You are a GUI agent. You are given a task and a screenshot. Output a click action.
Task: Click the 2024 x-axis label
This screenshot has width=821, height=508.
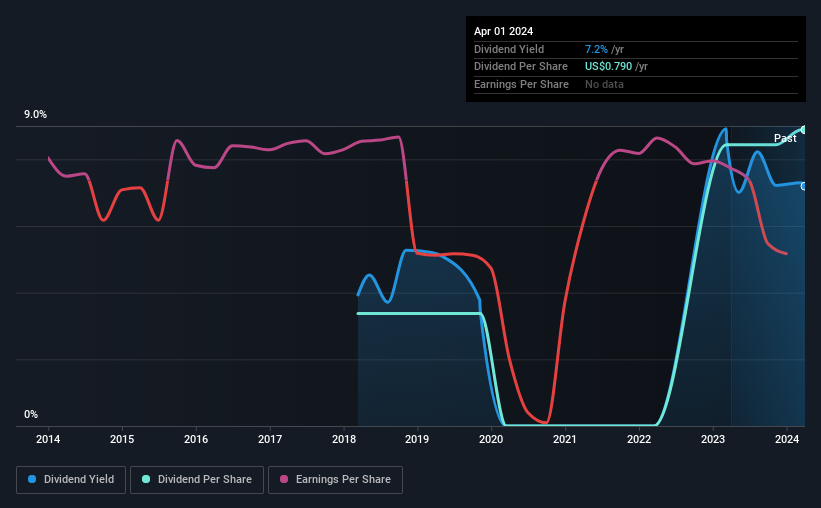pos(786,439)
